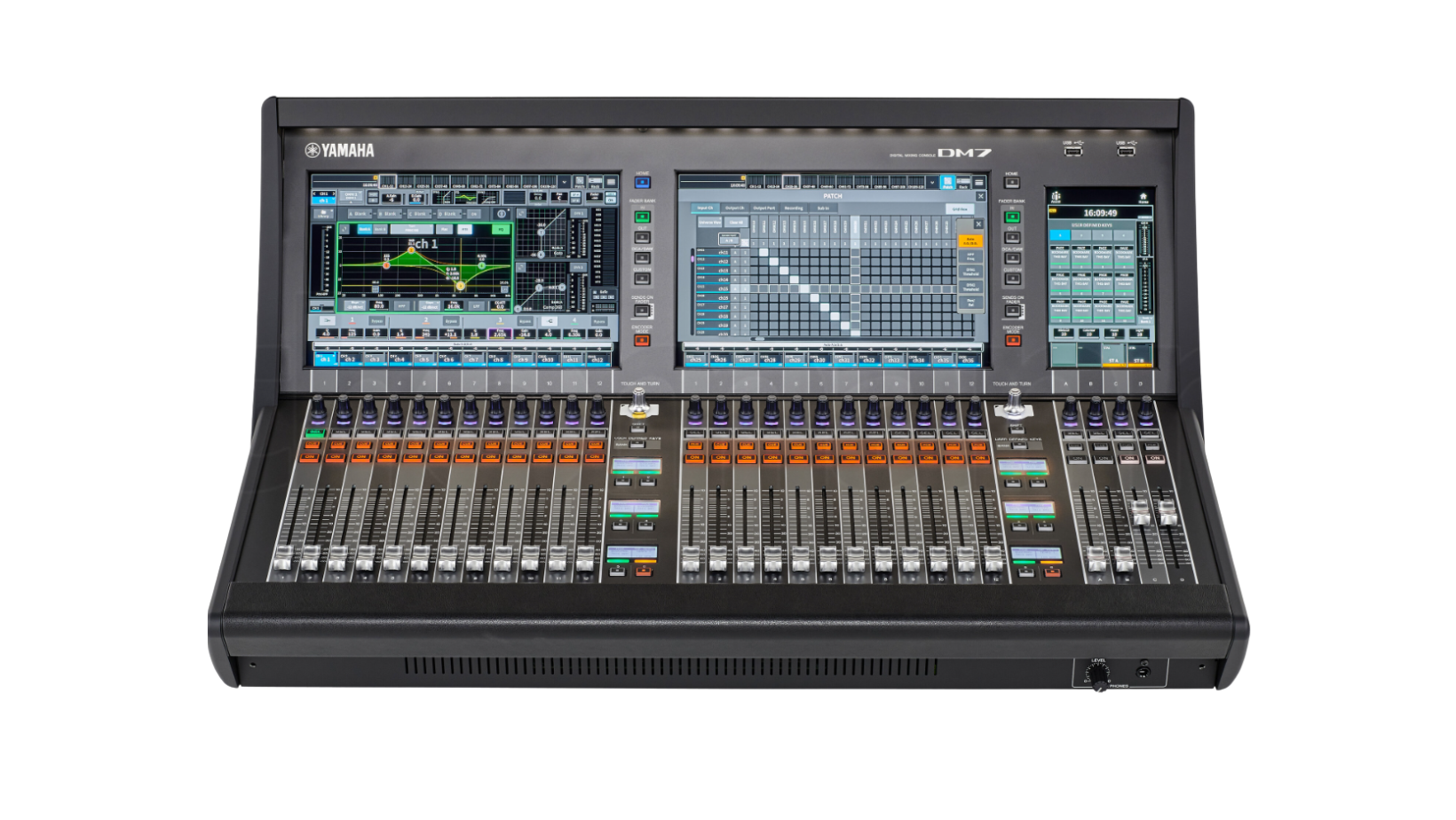The height and width of the screenshot is (820, 1456).
Task: Open the Library icon on the ch 1 screen
Action: coord(323,214)
